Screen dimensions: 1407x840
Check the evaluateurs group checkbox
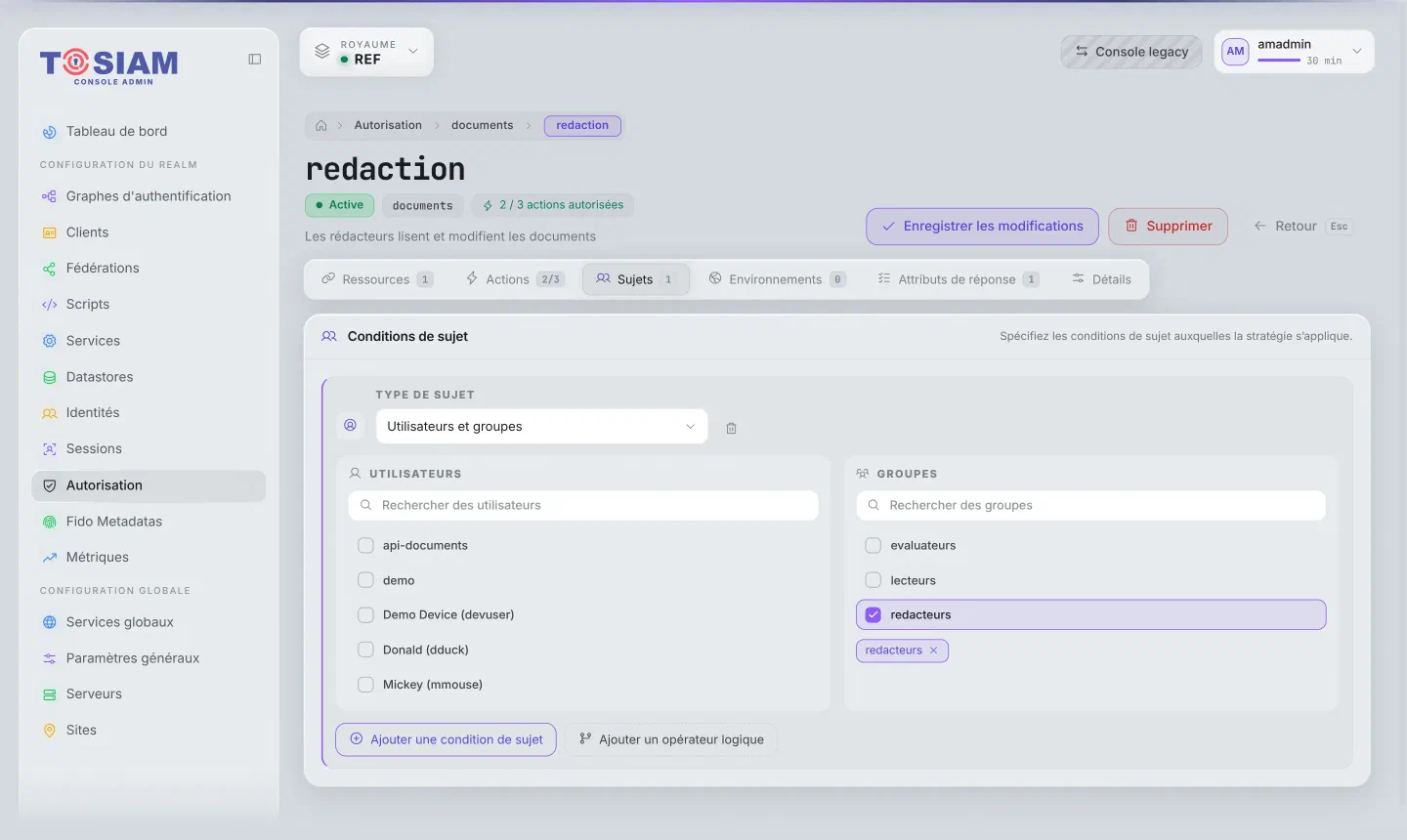[x=874, y=546]
